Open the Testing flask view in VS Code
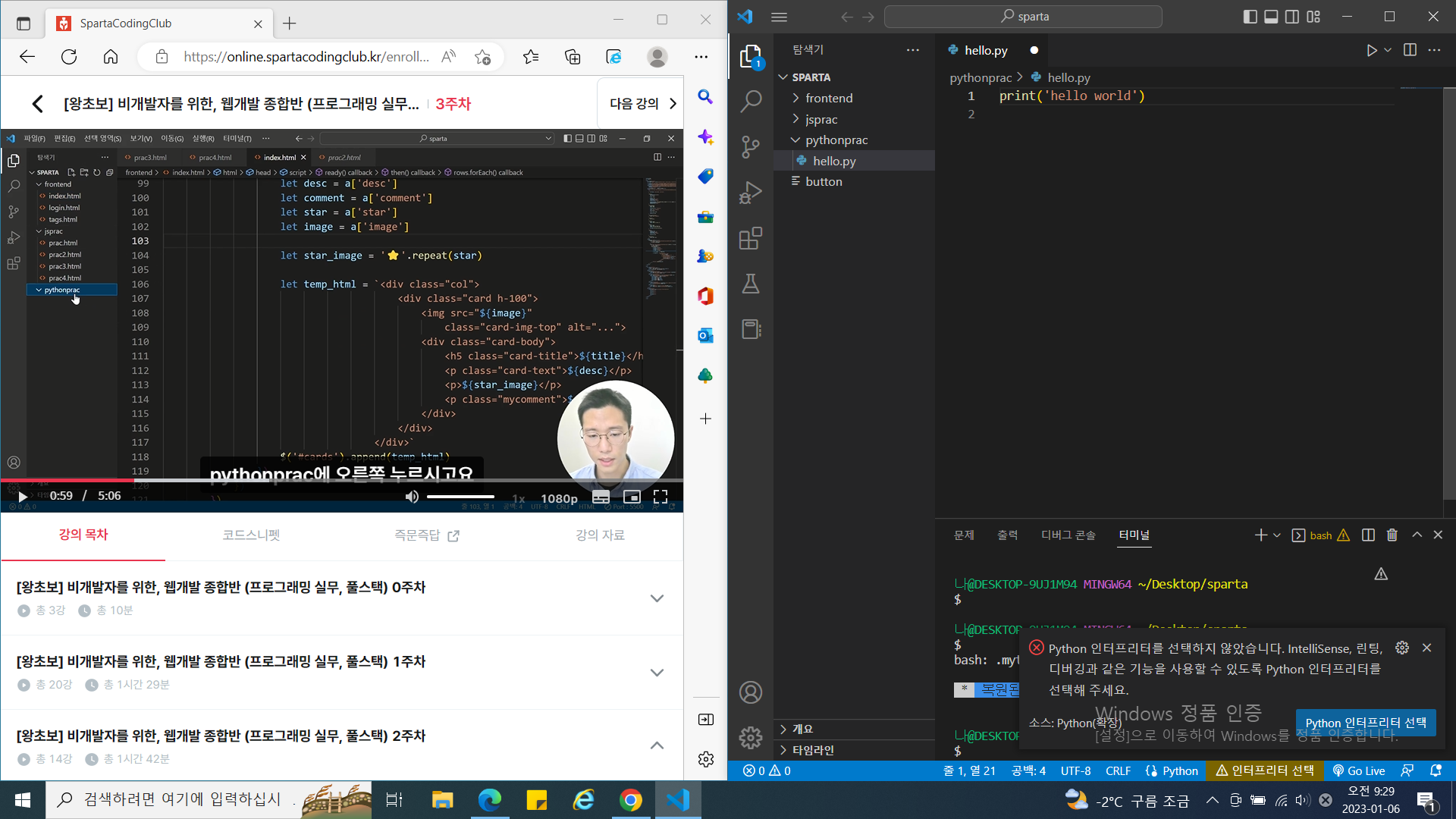This screenshot has height=819, width=1456. (751, 284)
